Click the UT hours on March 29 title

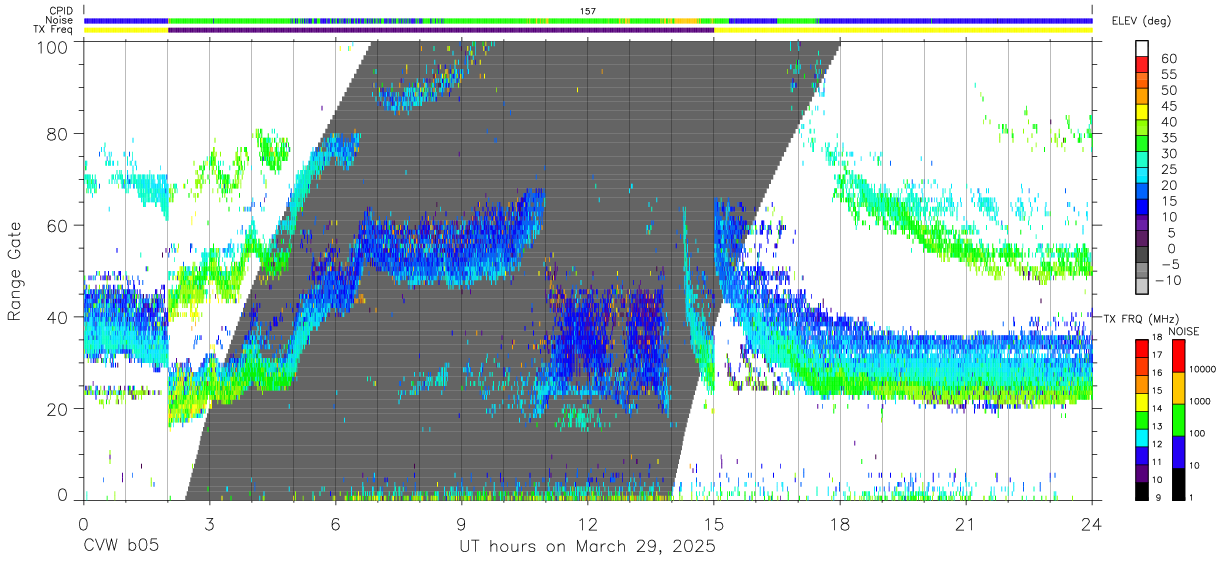click(587, 547)
